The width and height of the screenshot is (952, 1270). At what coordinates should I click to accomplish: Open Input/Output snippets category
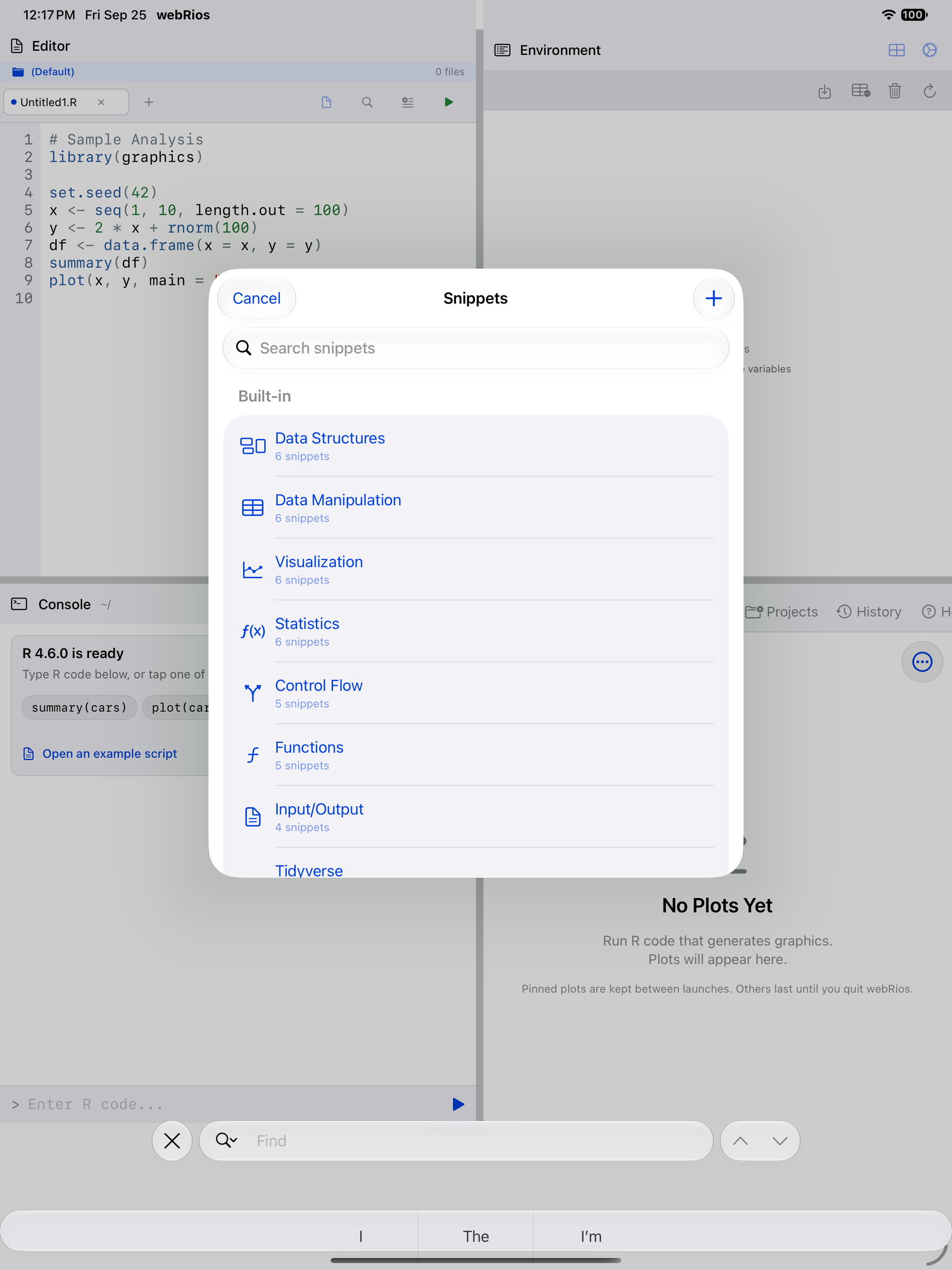pyautogui.click(x=476, y=816)
